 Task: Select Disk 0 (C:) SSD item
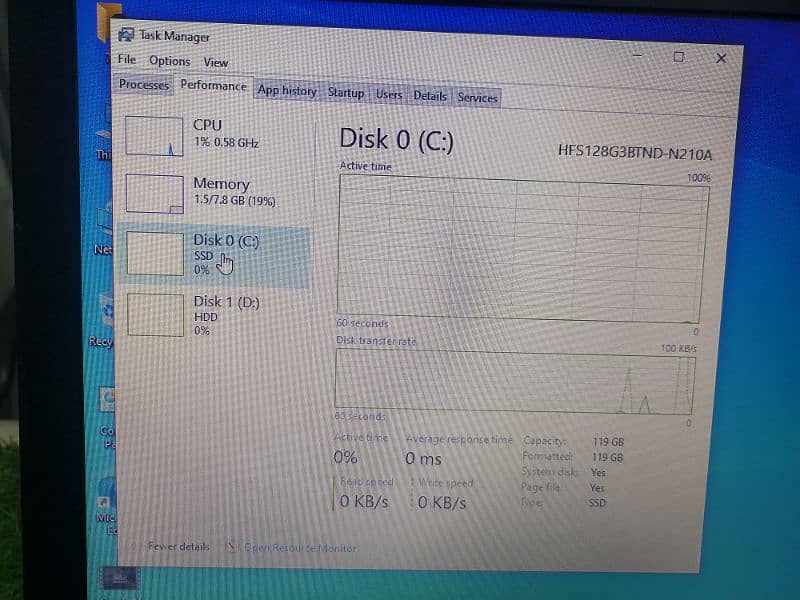(214, 254)
